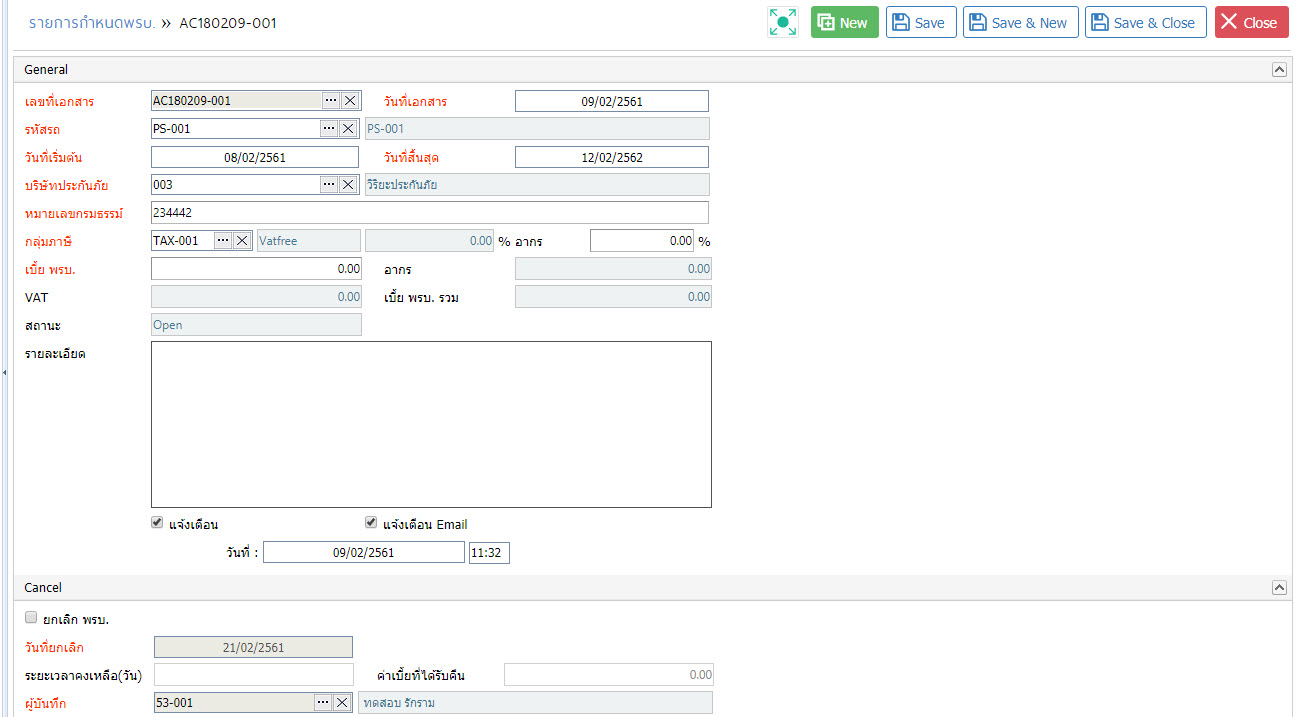
Task: Click the red Close button
Action: [x=1252, y=22]
